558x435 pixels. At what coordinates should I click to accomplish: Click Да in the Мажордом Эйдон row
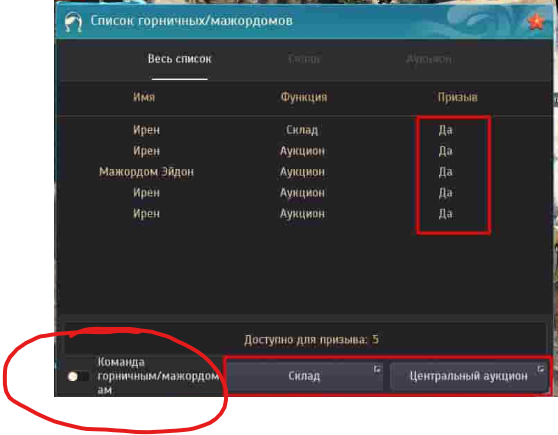[x=446, y=172]
